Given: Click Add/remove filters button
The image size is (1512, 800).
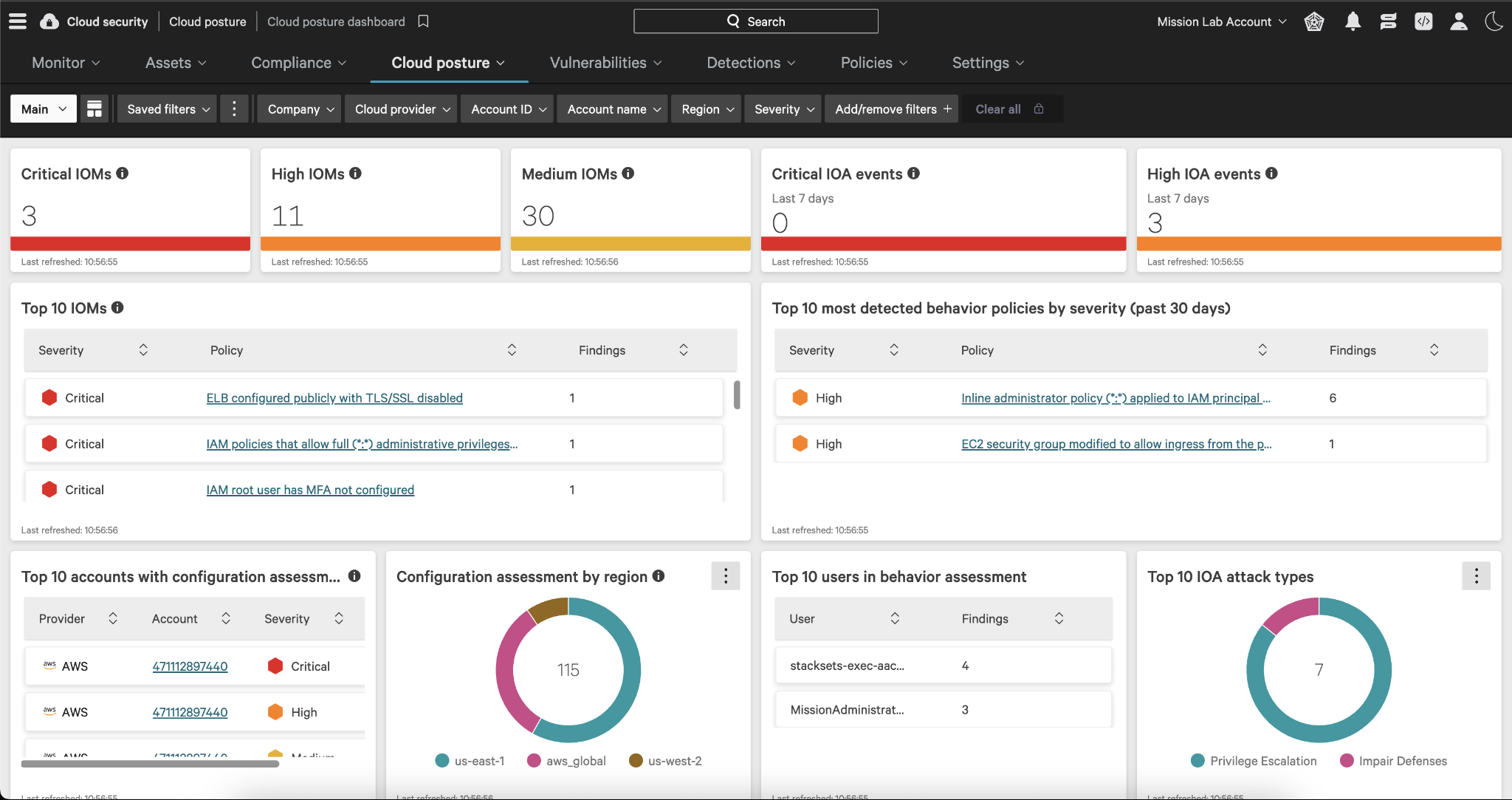Looking at the screenshot, I should coord(892,109).
